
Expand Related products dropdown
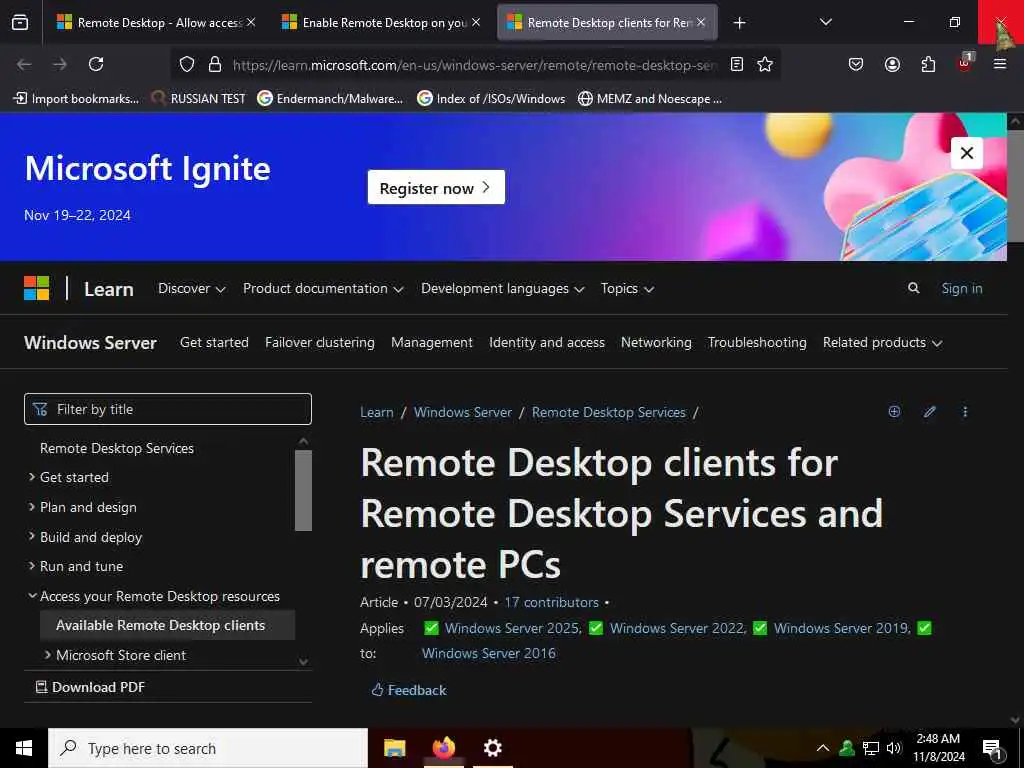point(882,342)
